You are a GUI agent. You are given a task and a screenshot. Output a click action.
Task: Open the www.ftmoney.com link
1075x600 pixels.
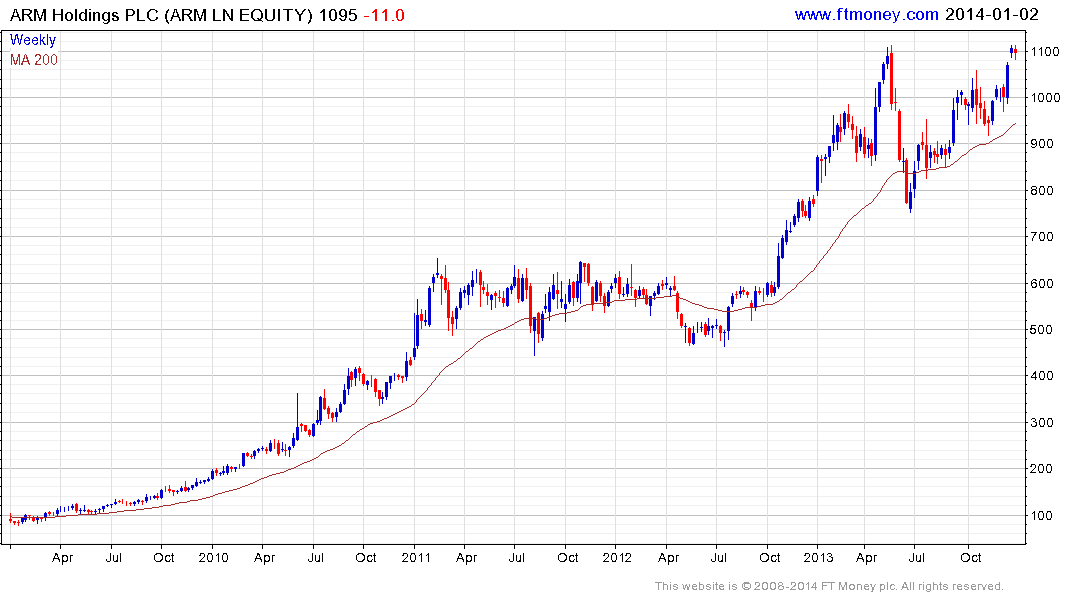pyautogui.click(x=866, y=14)
